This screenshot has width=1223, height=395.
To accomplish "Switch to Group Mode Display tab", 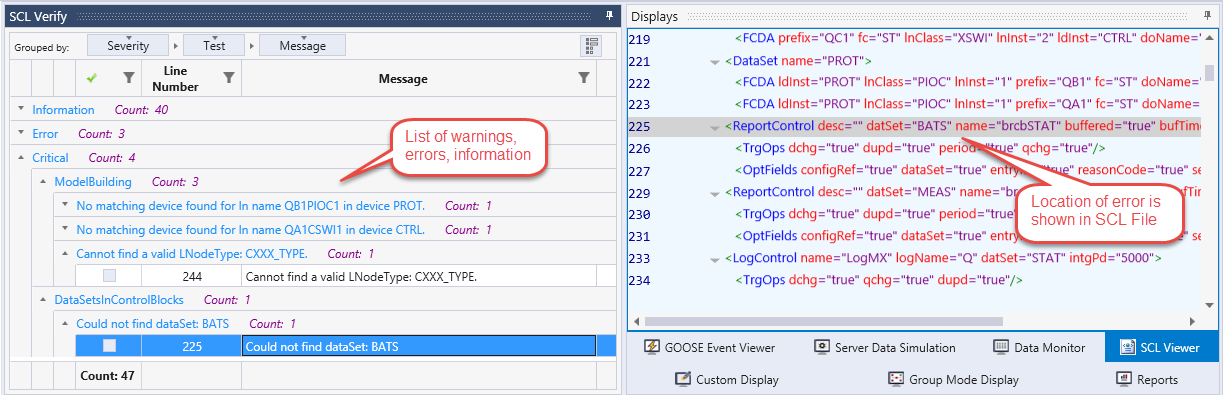I will [x=953, y=379].
